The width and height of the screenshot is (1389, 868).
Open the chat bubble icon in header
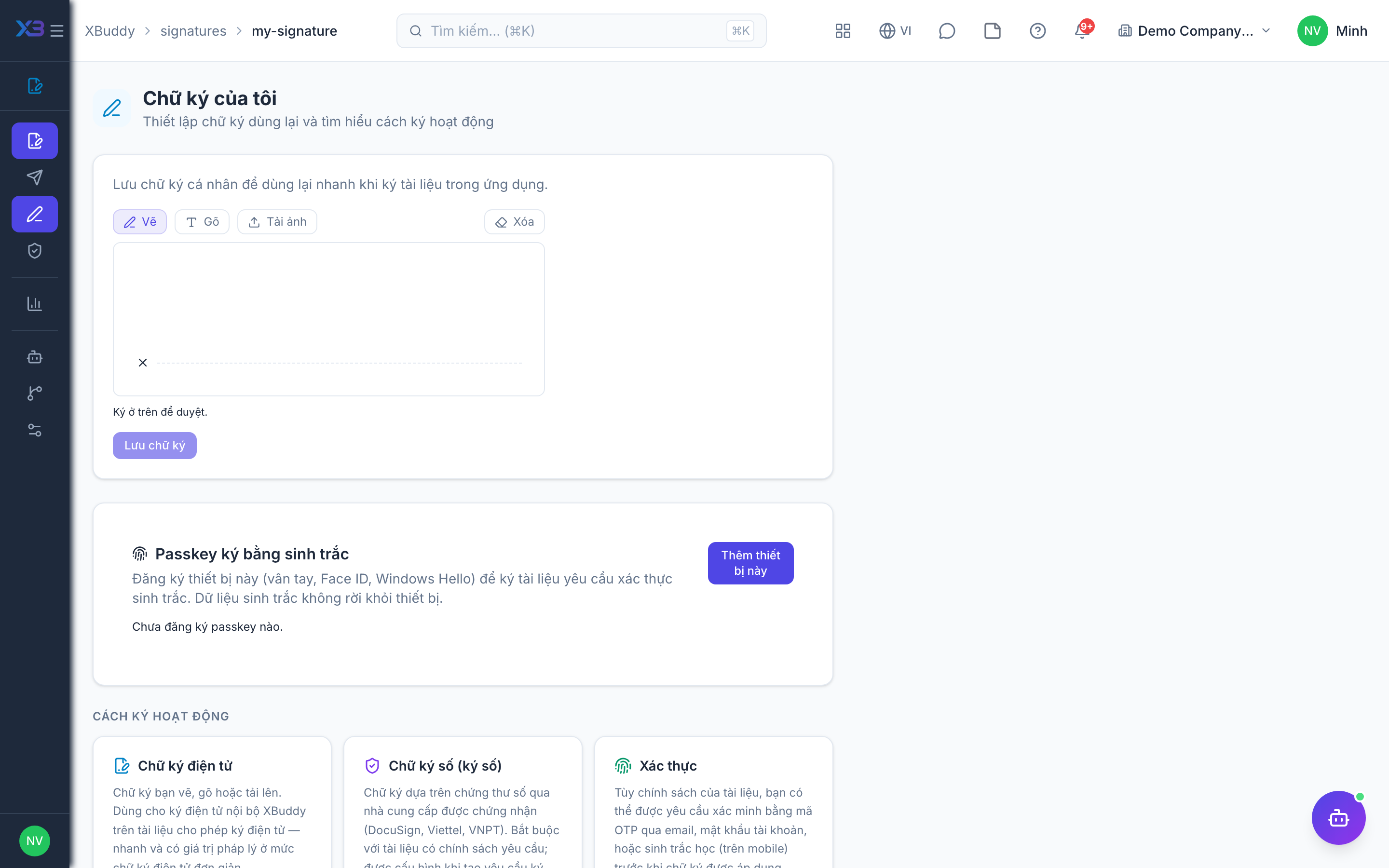click(x=946, y=30)
